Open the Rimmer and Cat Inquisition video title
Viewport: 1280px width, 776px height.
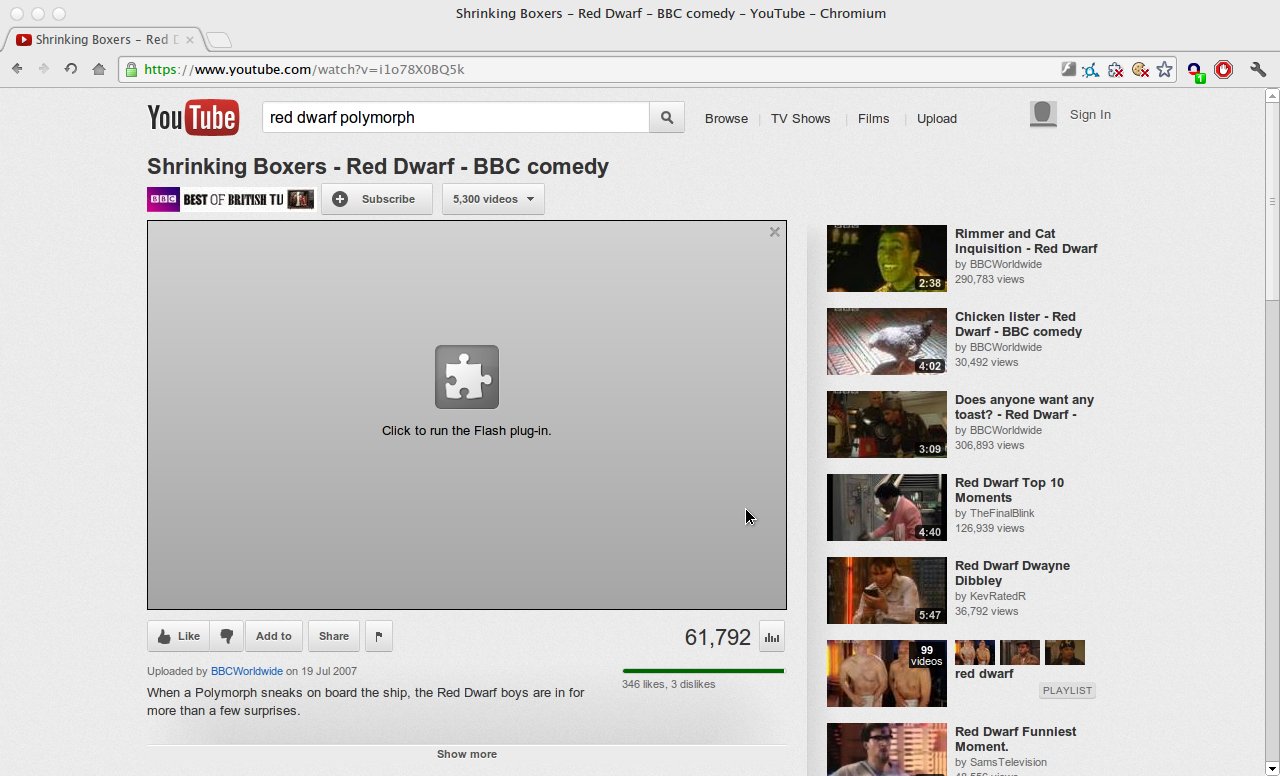(x=1026, y=241)
